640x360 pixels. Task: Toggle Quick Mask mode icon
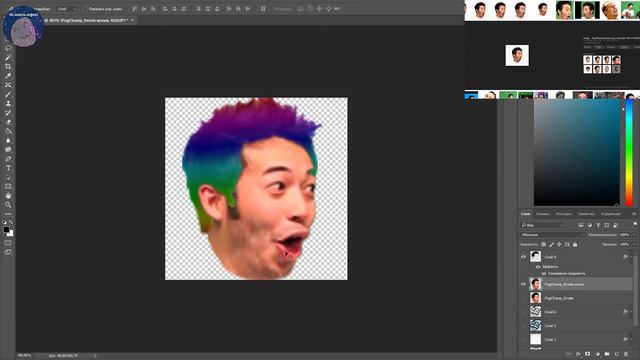tap(8, 243)
